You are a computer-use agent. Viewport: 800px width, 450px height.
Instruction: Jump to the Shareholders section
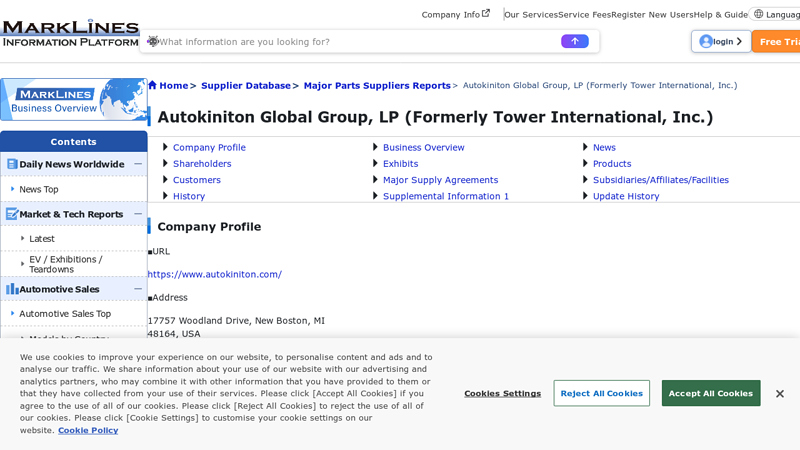pyautogui.click(x=202, y=164)
